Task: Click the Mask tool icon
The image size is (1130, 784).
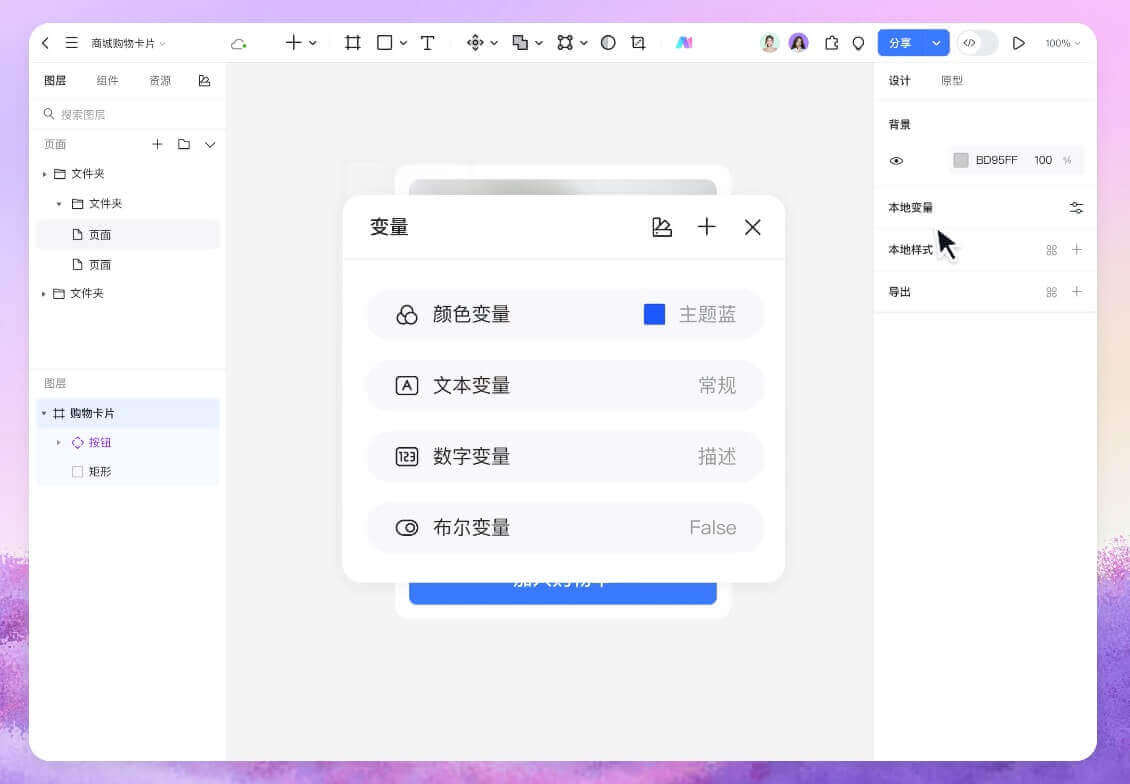Action: pyautogui.click(x=606, y=43)
